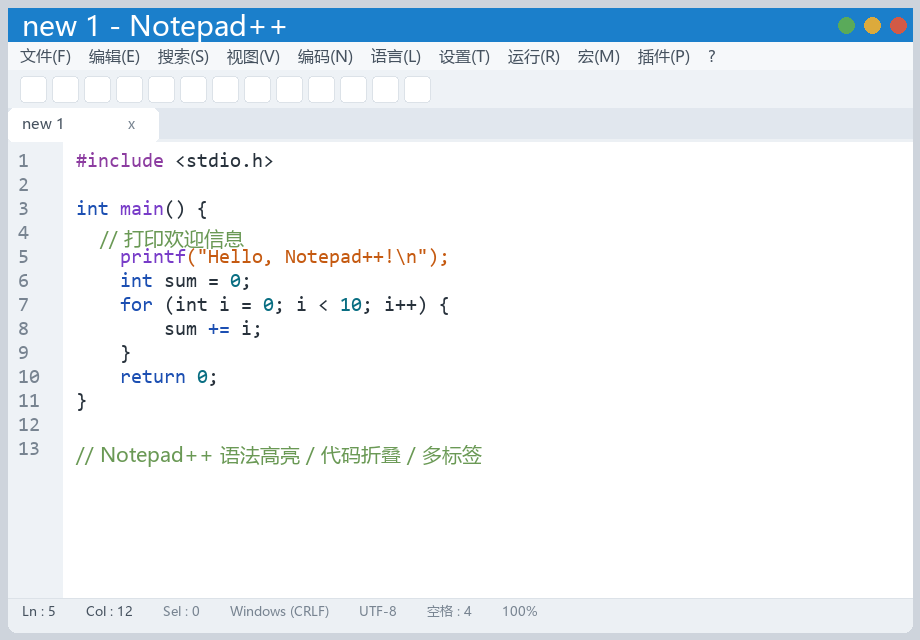Click the 'for' keyword
Viewport: 920px width, 640px height.
point(136,305)
